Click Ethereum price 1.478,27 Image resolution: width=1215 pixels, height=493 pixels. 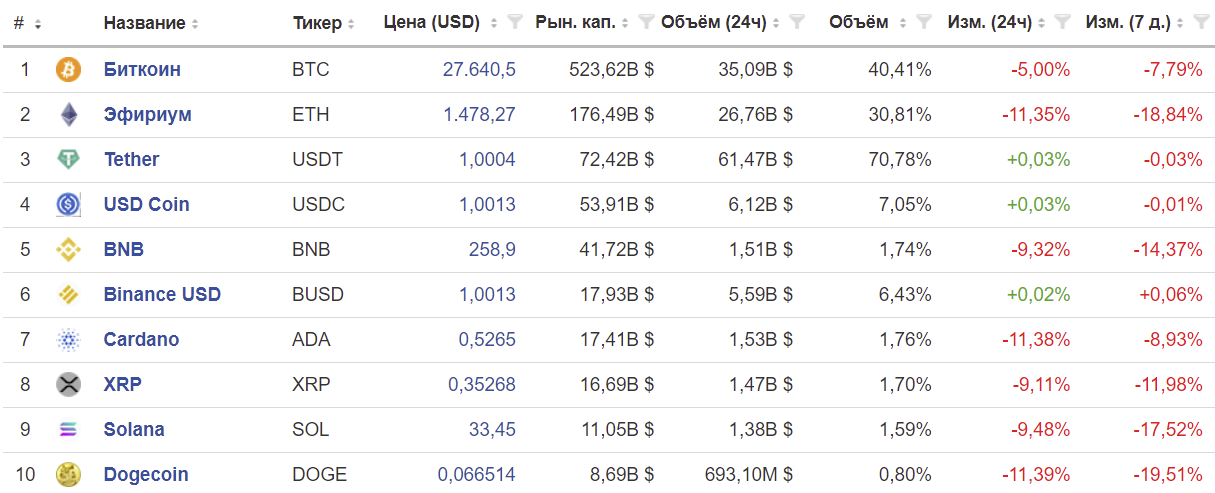tap(479, 115)
